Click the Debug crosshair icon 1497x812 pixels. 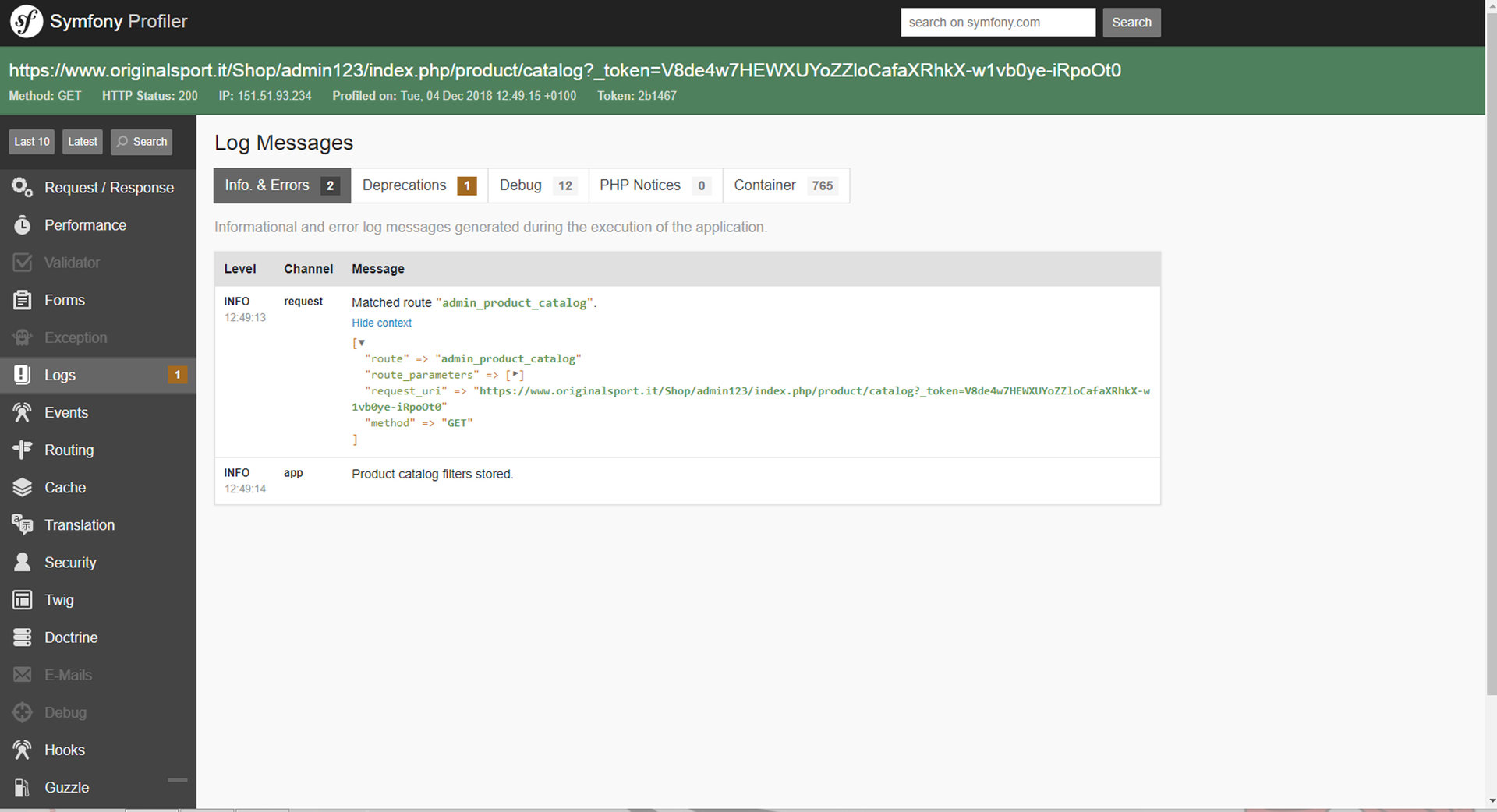pyautogui.click(x=22, y=712)
